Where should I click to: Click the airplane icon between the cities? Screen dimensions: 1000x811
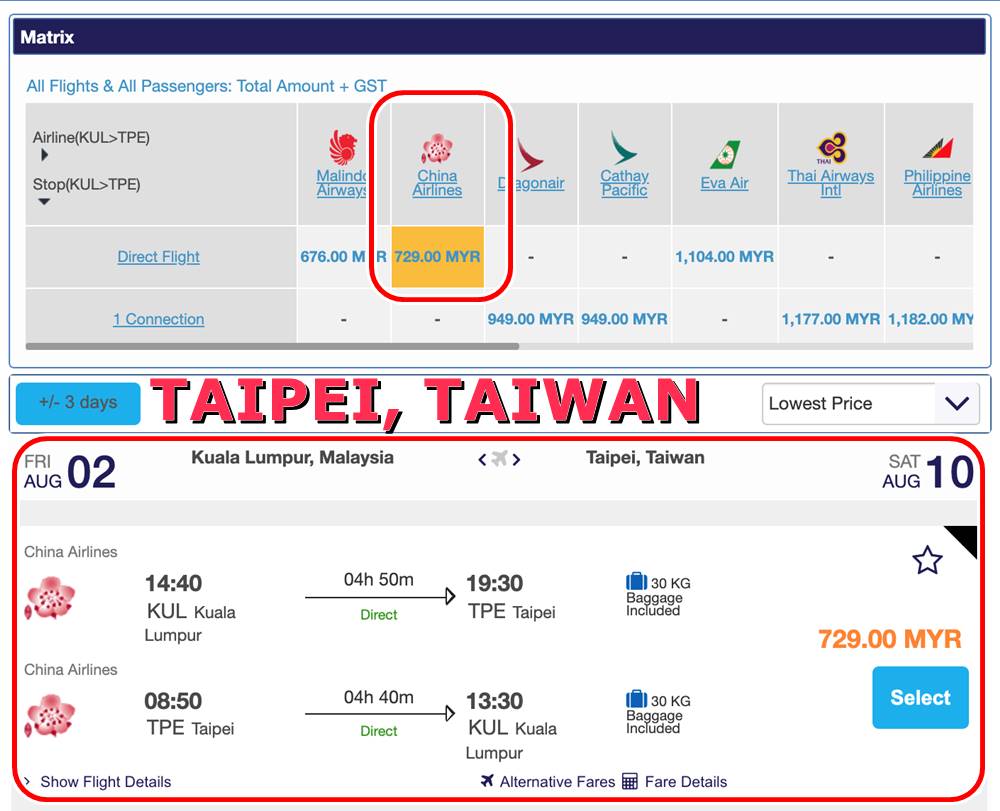(x=499, y=458)
